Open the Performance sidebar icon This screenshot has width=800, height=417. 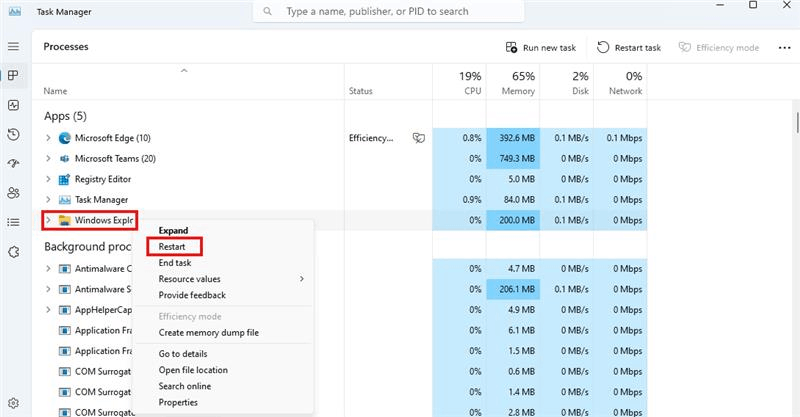tap(13, 105)
